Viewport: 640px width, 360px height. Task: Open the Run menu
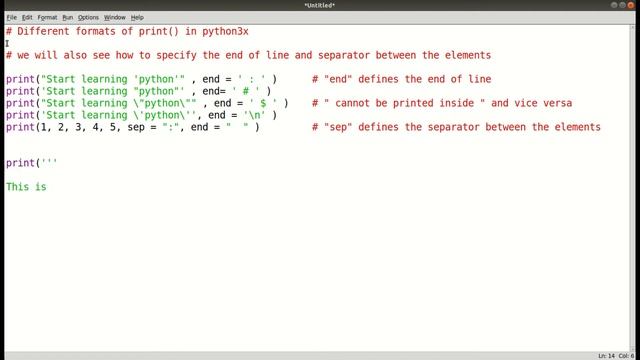pyautogui.click(x=67, y=18)
